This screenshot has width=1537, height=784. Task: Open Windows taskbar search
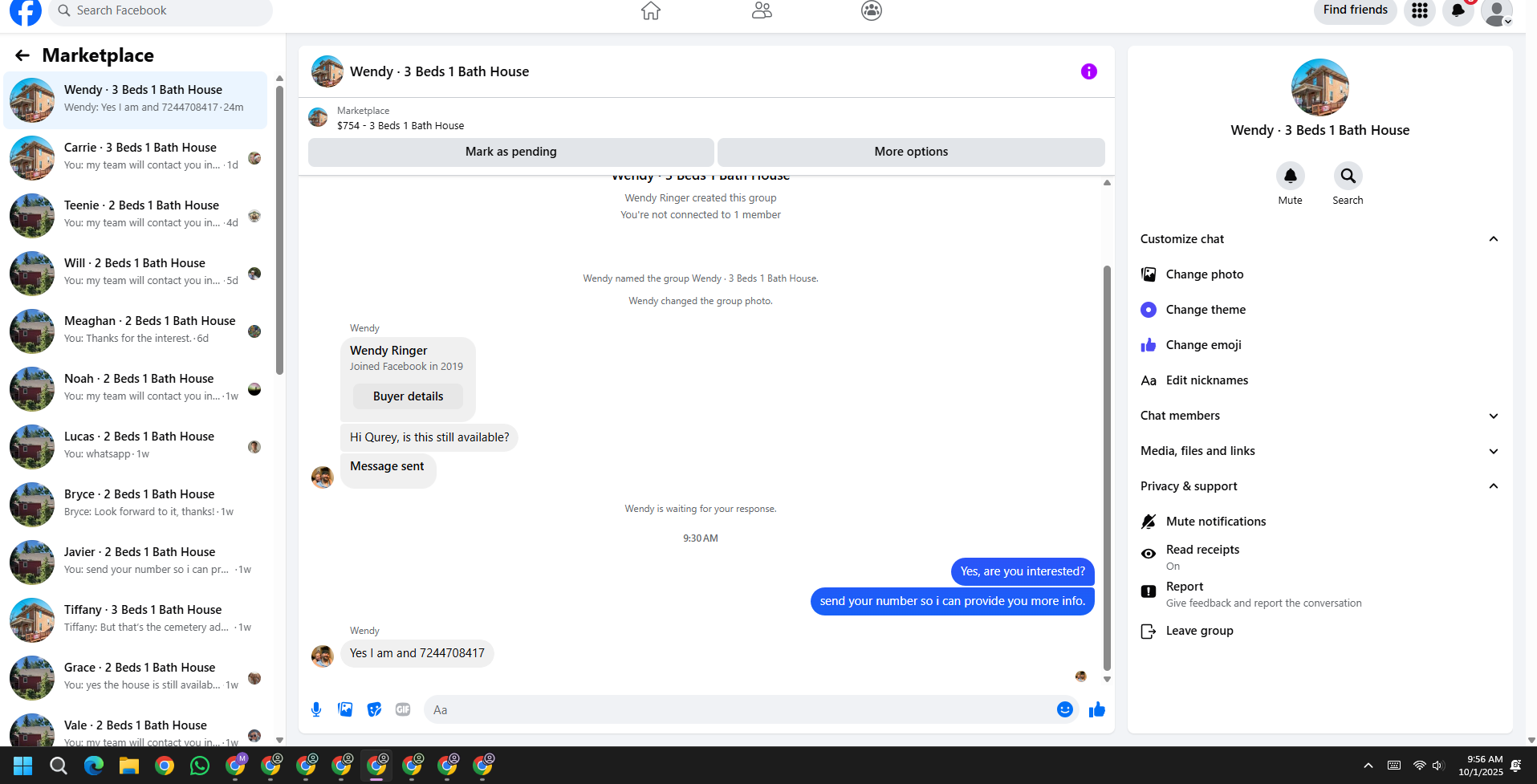[x=59, y=766]
